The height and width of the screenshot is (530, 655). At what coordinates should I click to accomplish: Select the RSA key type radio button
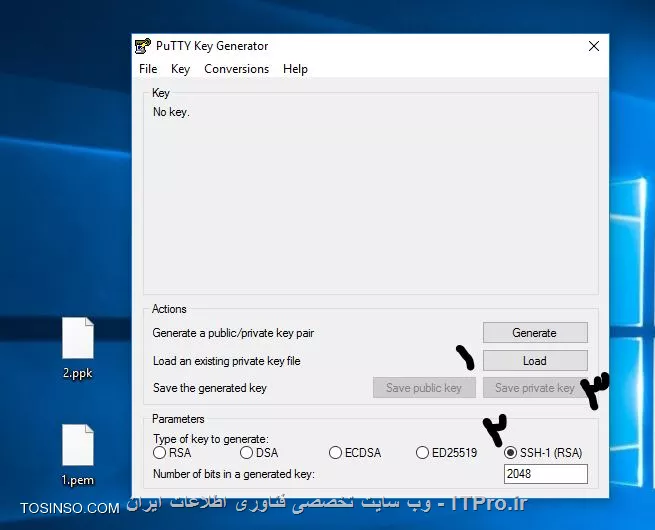point(159,453)
